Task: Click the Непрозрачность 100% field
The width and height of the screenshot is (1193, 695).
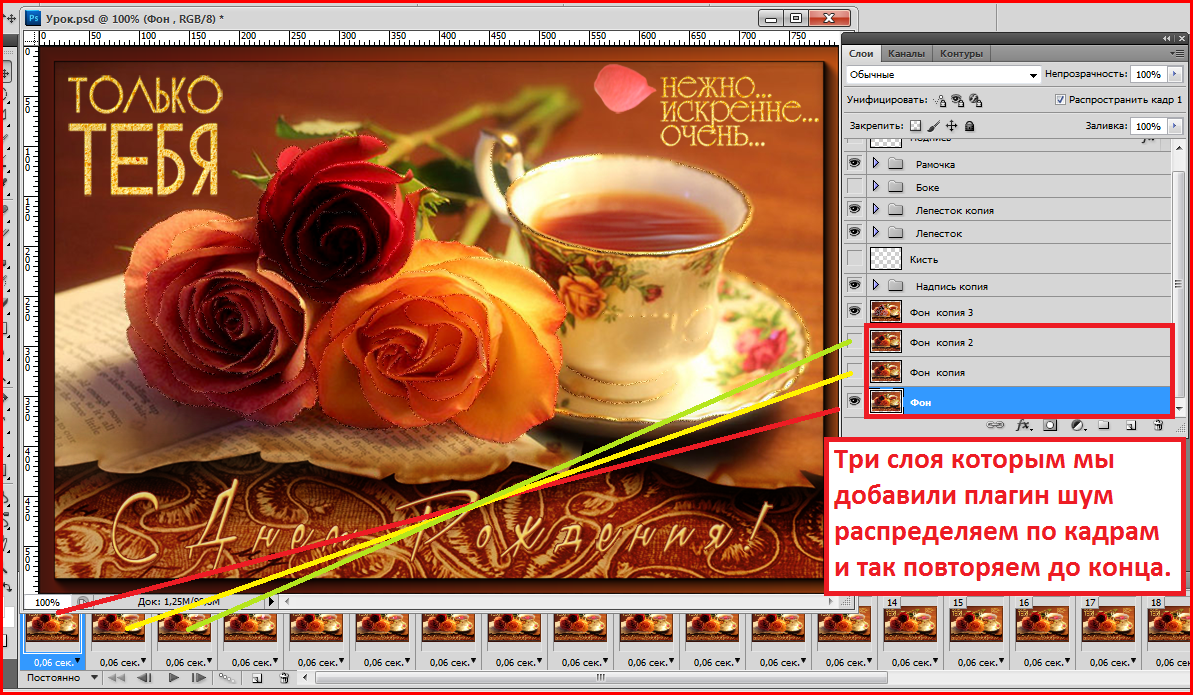Action: (x=1148, y=75)
